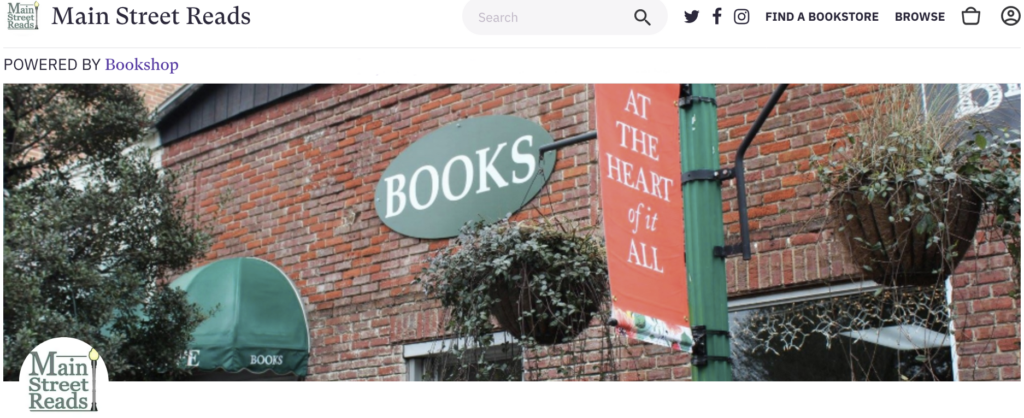The height and width of the screenshot is (418, 1024).
Task: Open the Instagram profile icon
Action: 741,16
